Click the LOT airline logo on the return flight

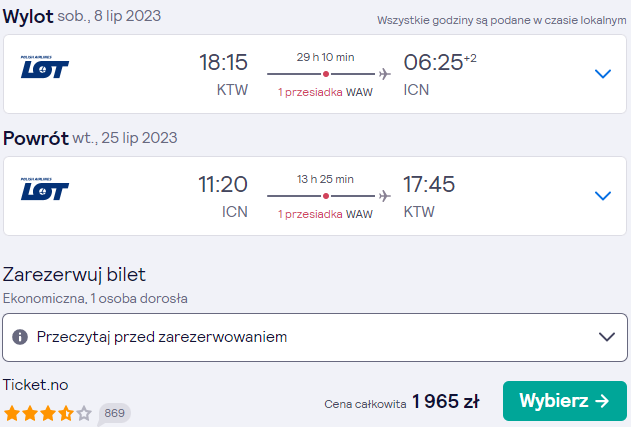tap(45, 189)
